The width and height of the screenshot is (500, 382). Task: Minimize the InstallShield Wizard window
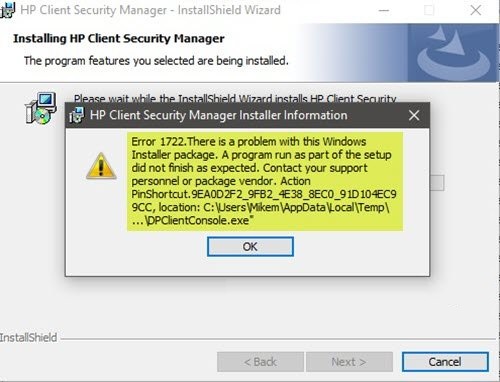(384, 10)
